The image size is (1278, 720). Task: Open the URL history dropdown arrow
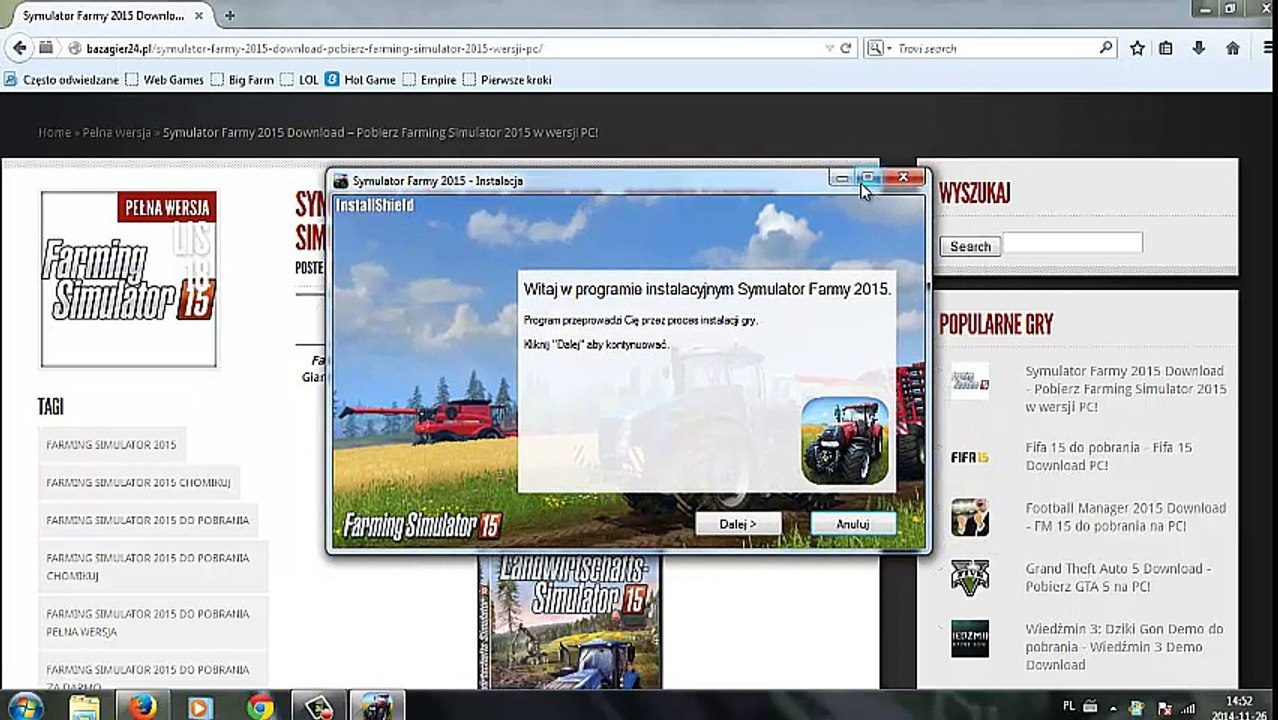click(829, 48)
